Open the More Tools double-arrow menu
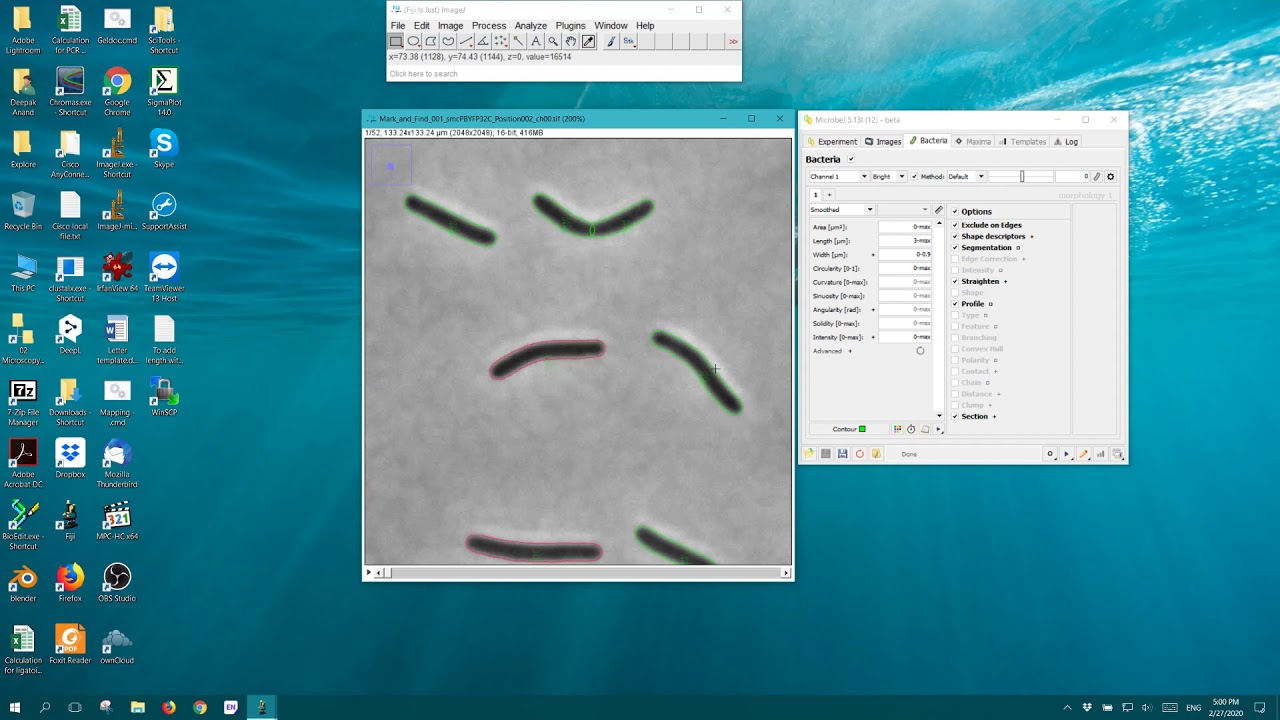 [x=733, y=41]
